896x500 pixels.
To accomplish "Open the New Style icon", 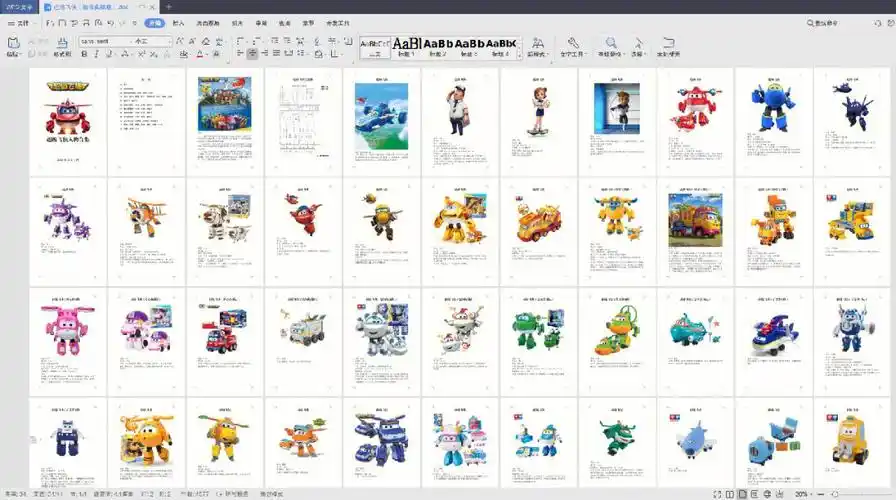I will point(538,45).
